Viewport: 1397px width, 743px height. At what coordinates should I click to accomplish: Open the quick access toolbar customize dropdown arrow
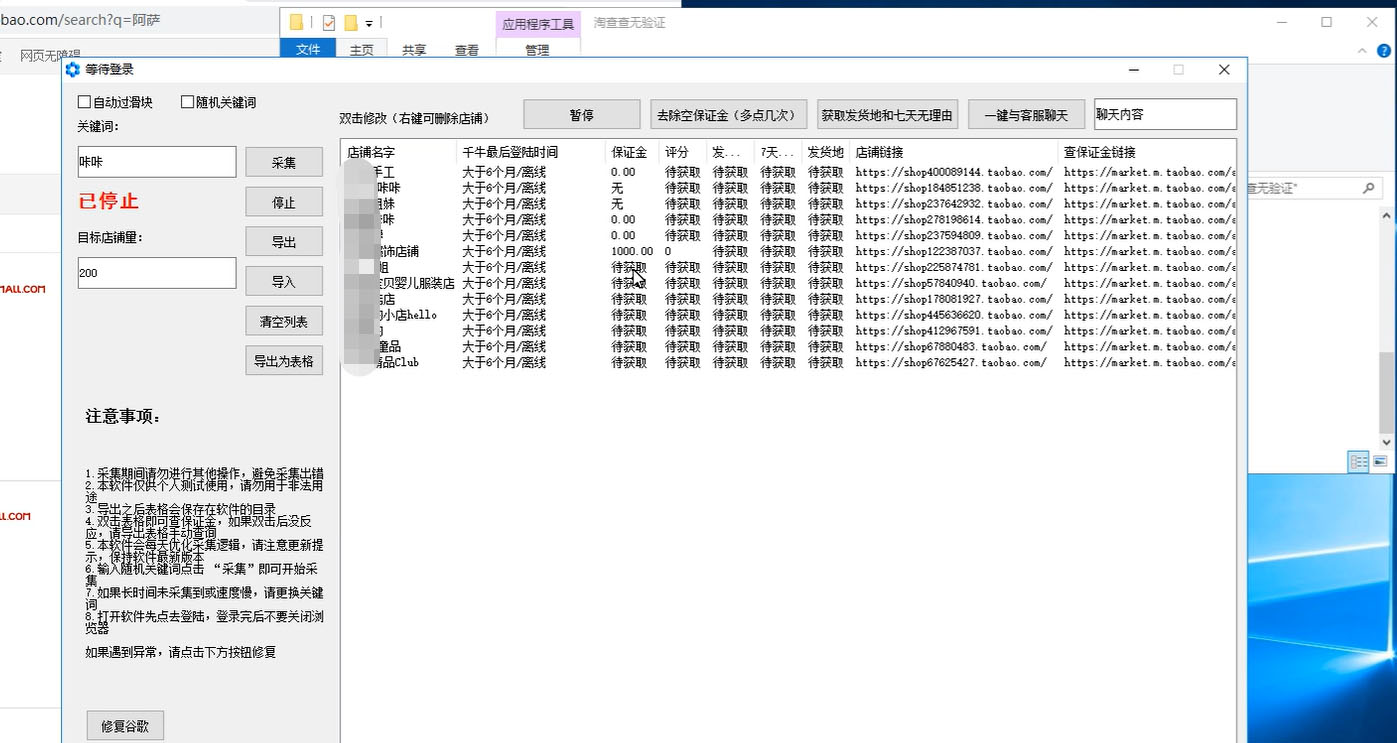[369, 22]
